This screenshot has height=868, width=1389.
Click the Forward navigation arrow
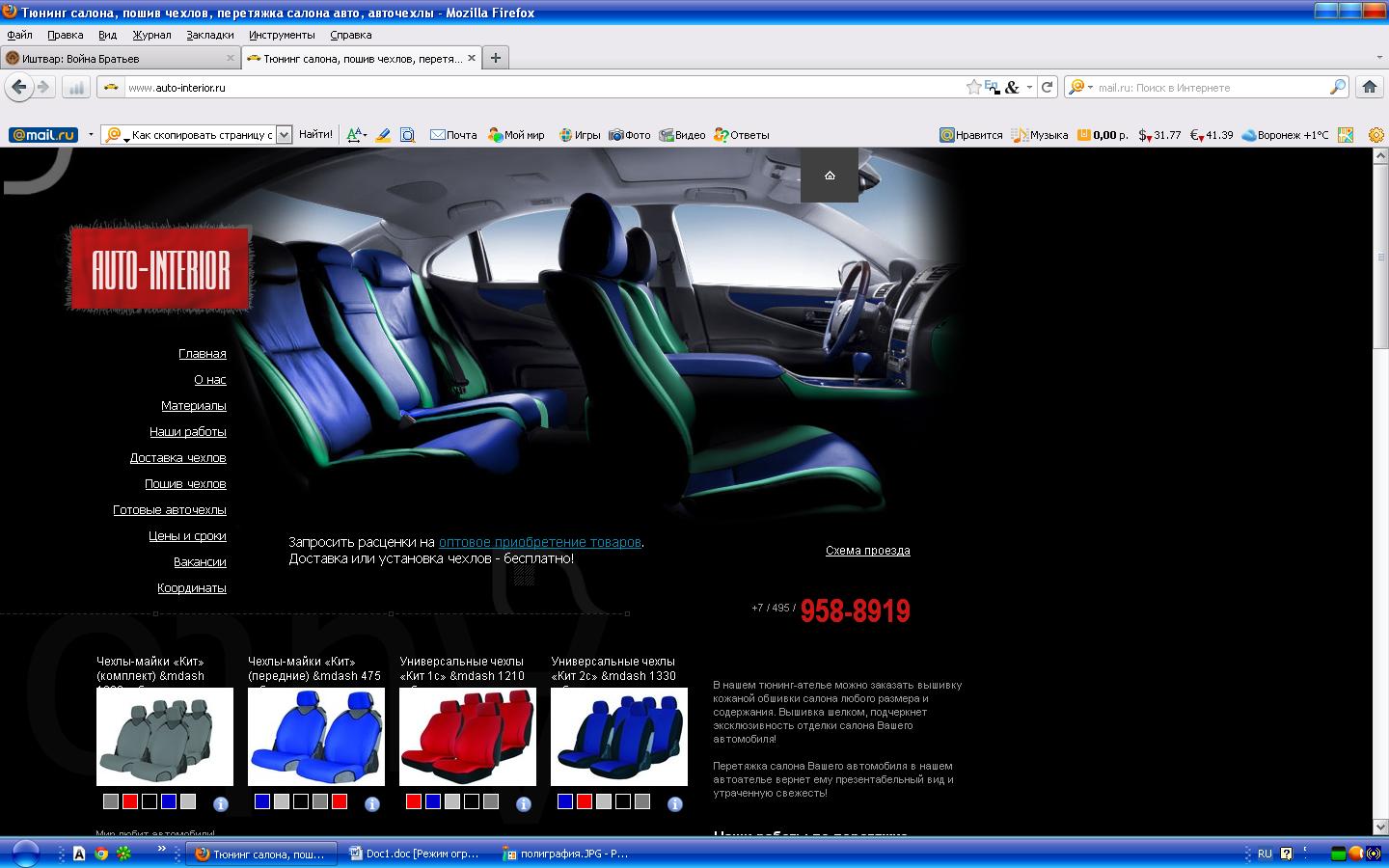43,87
